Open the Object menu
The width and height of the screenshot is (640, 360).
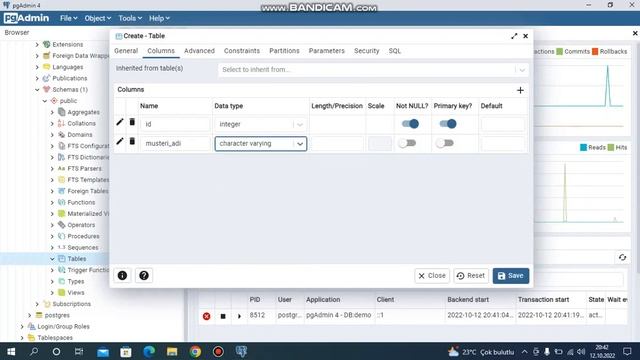[98, 18]
